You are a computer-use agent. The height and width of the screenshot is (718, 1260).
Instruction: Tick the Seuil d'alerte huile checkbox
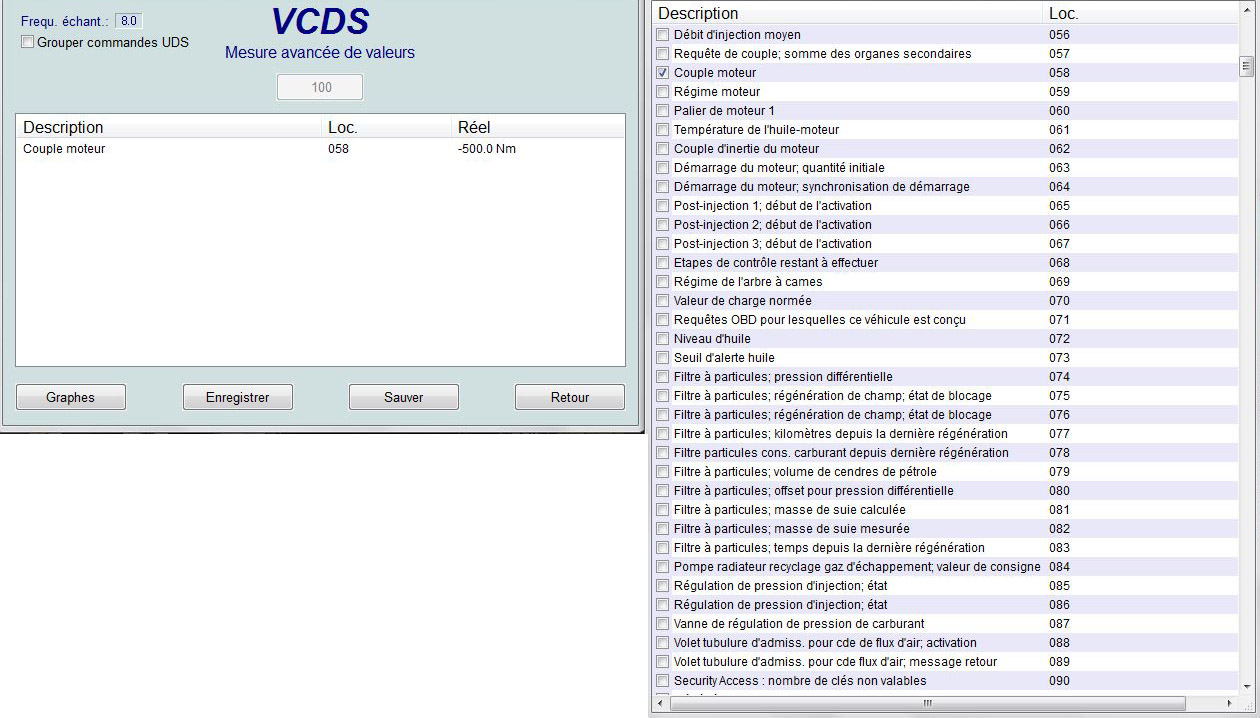click(x=662, y=358)
